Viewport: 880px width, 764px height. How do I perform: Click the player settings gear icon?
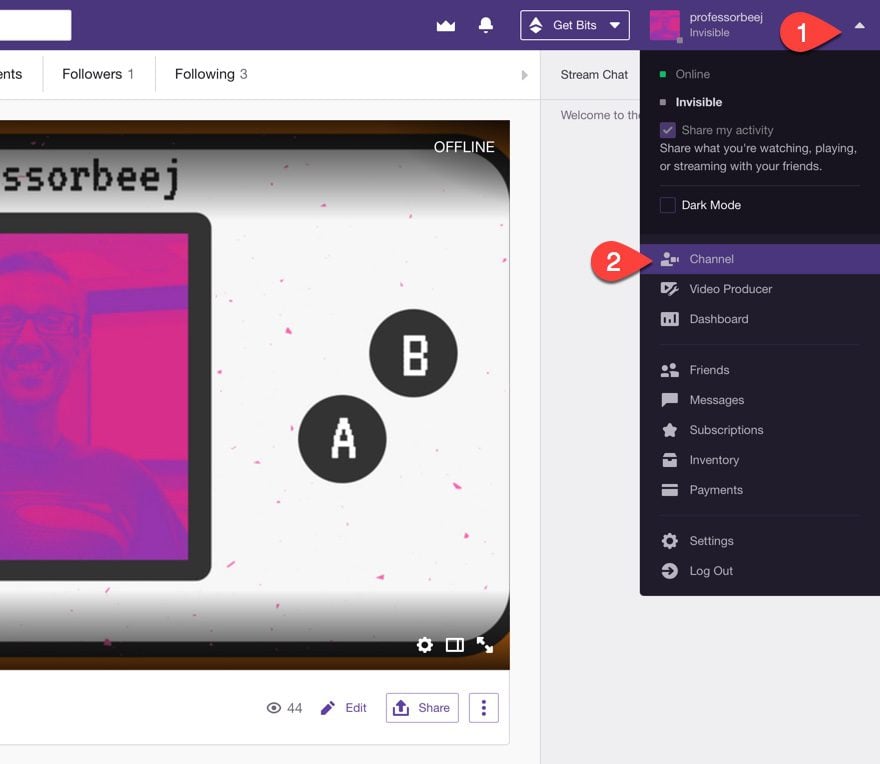[424, 644]
